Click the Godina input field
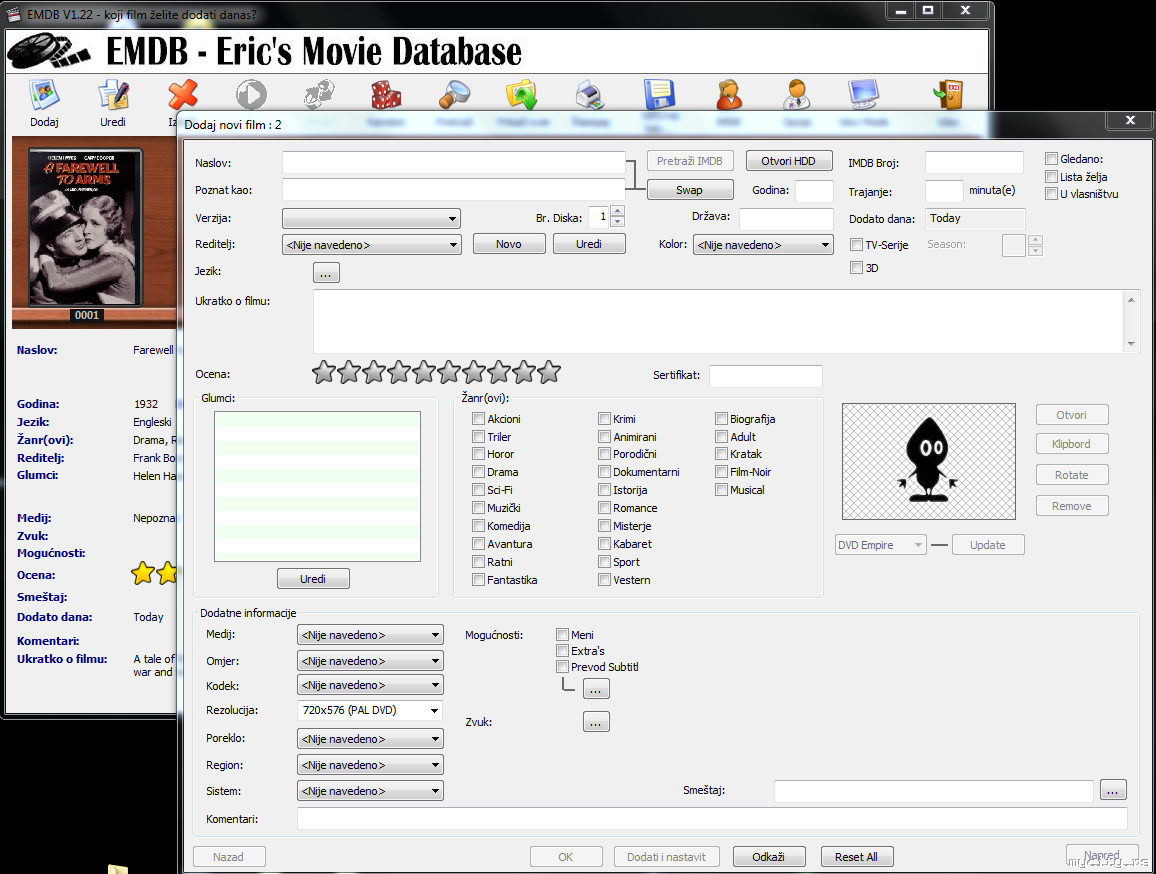This screenshot has width=1156, height=874. 814,190
